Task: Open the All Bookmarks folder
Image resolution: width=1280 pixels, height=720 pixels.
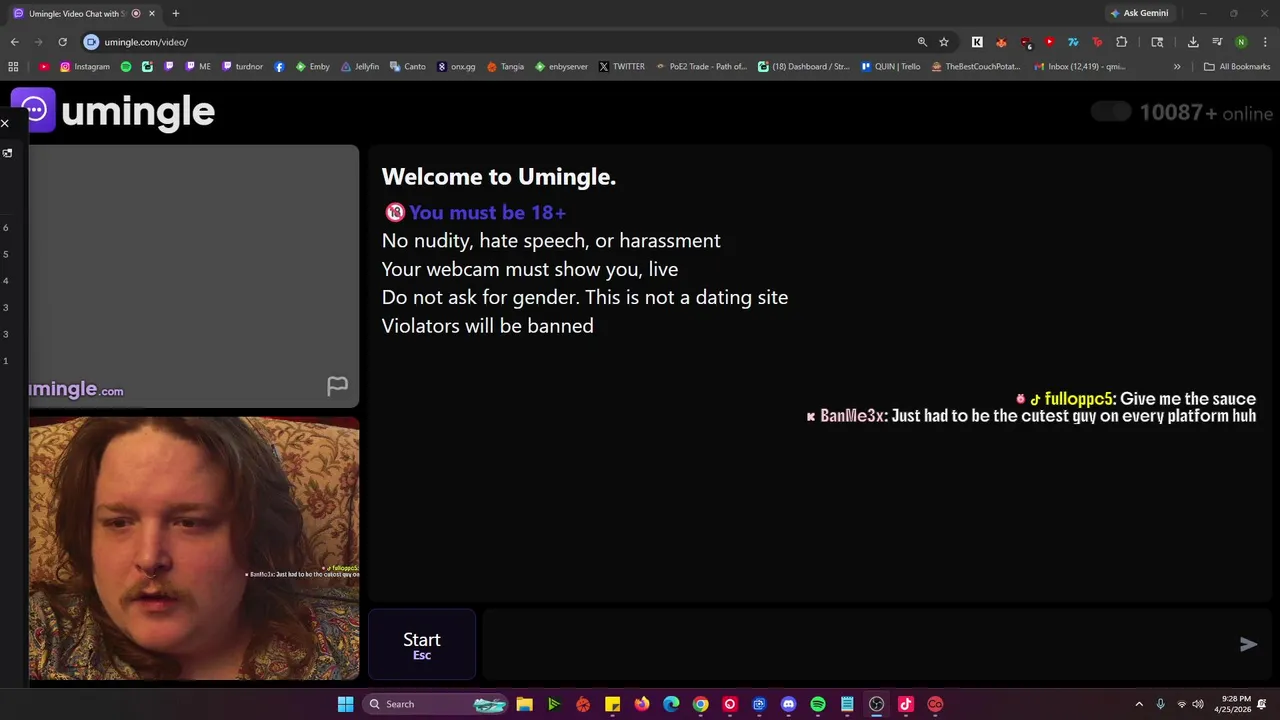Action: pyautogui.click(x=1237, y=67)
